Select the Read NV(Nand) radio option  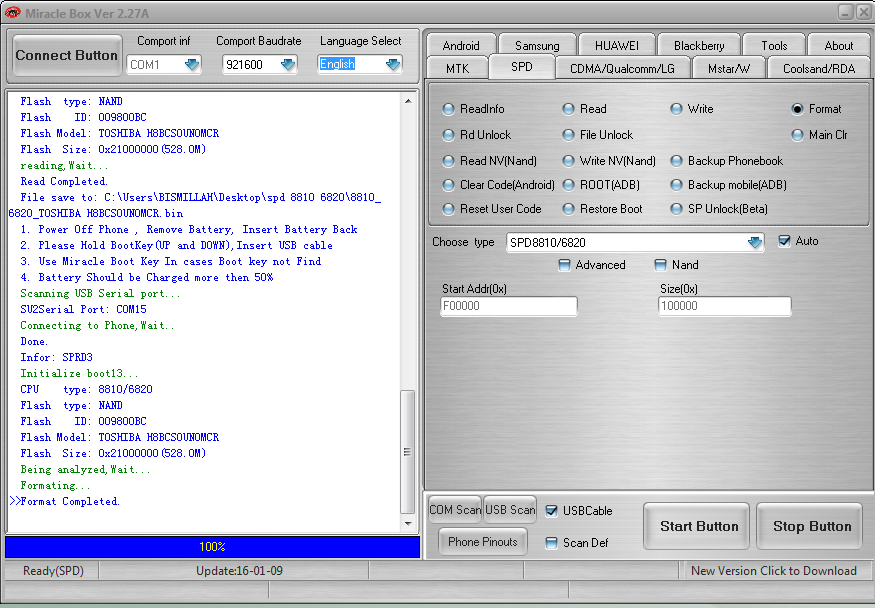489,161
